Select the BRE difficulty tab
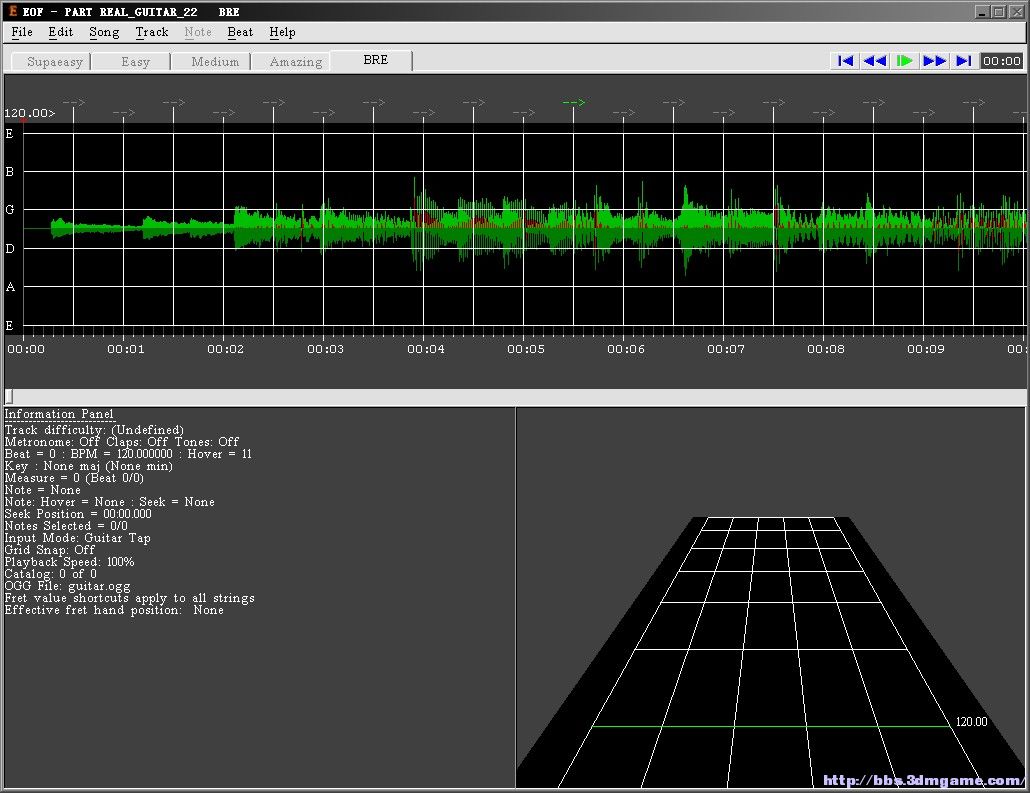The height and width of the screenshot is (793, 1030). click(x=372, y=60)
